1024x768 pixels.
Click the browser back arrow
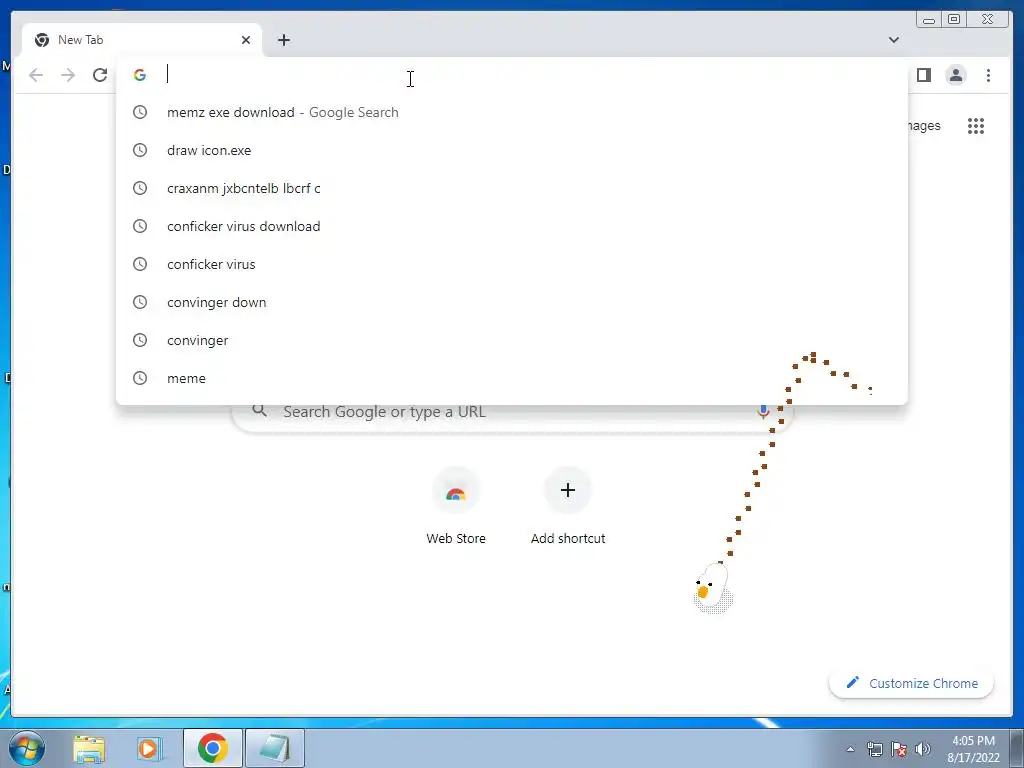(x=36, y=75)
